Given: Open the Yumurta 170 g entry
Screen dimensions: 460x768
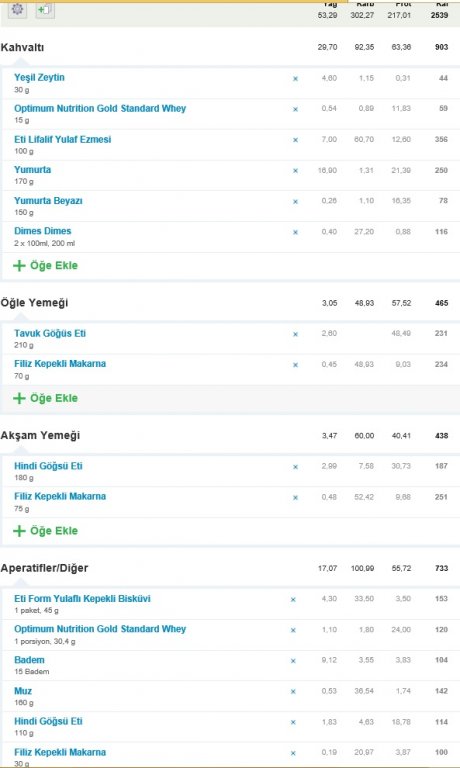Looking at the screenshot, I should [x=32, y=170].
